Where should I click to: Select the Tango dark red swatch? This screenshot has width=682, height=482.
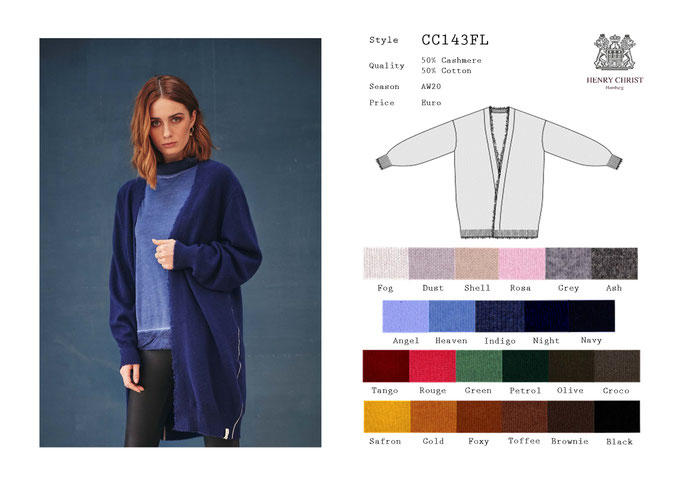(386, 366)
